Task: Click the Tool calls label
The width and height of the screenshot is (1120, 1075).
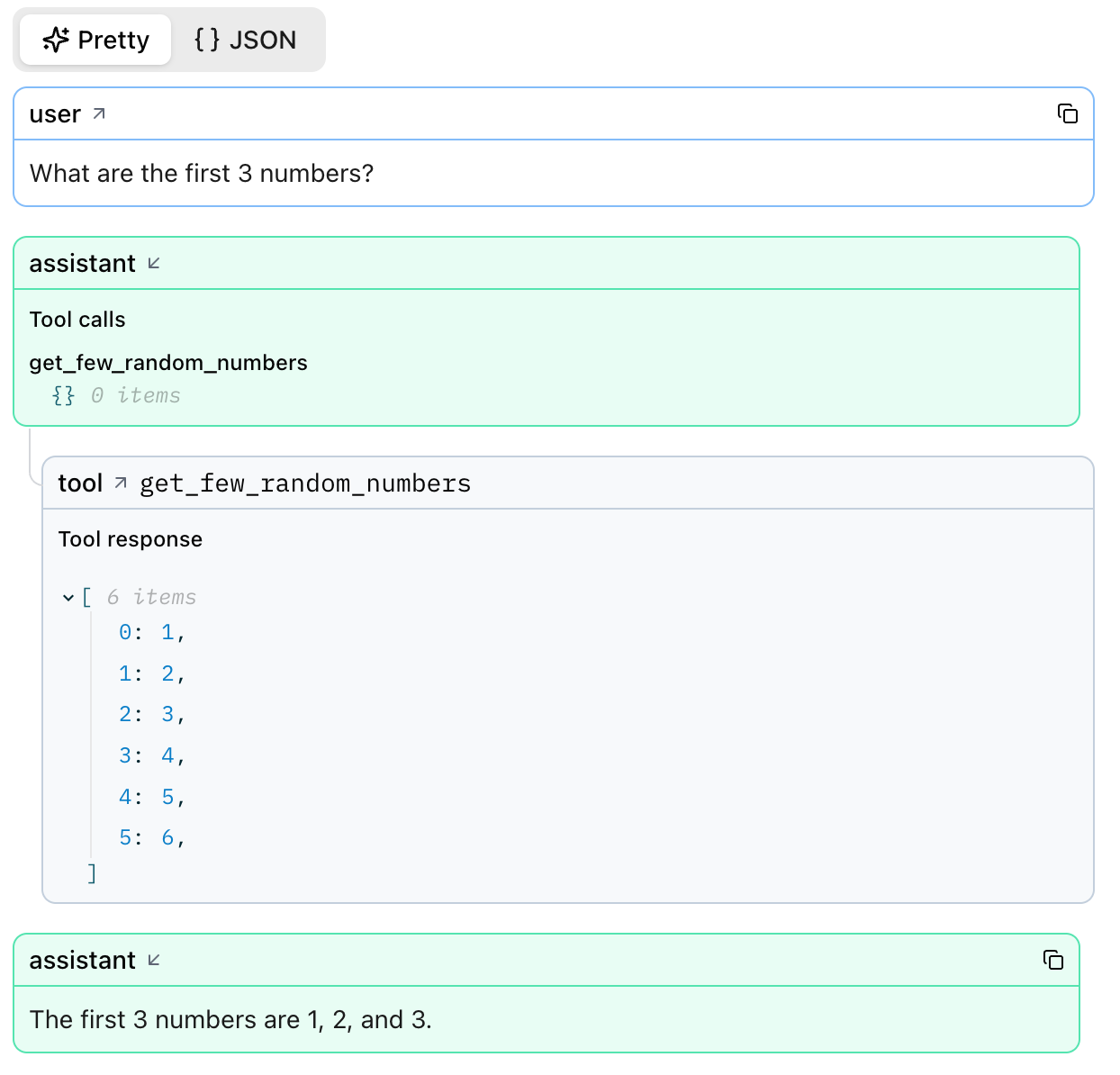Action: click(77, 319)
